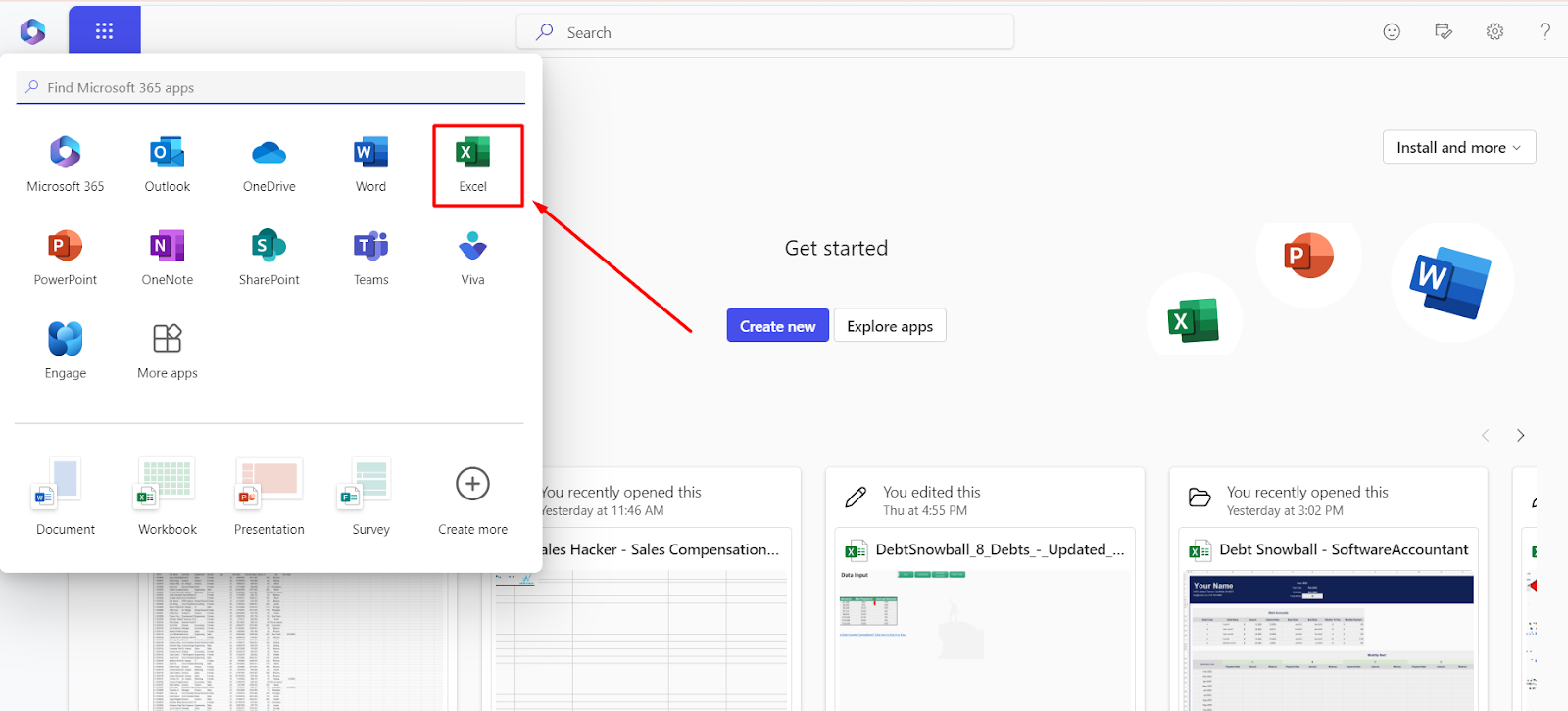Screen dimensions: 1568x711
Task: Click the Microsoft 365 logo in header
Action: click(32, 31)
